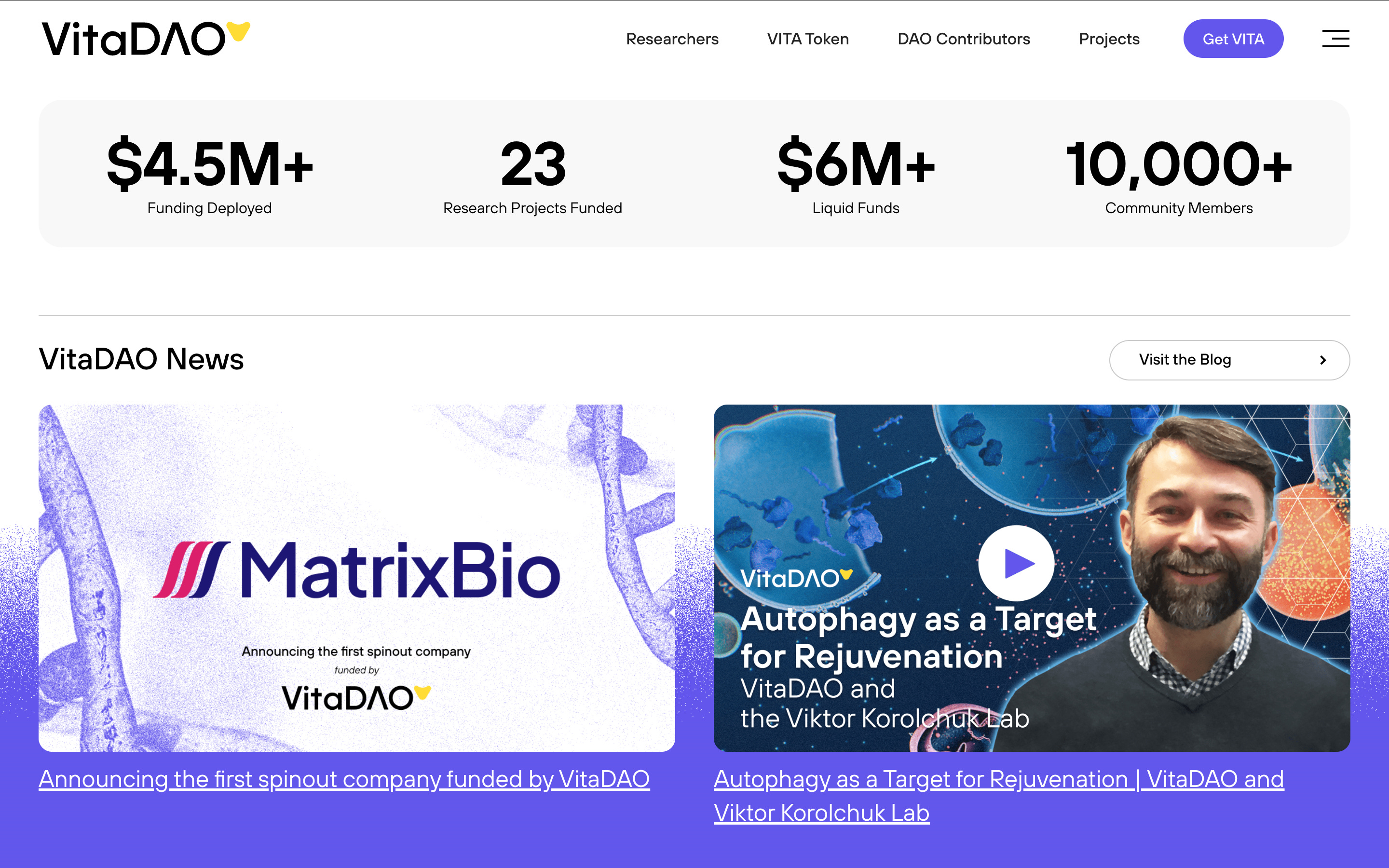Play the Autophagy video
Viewport: 1389px width, 868px height.
tap(1016, 563)
